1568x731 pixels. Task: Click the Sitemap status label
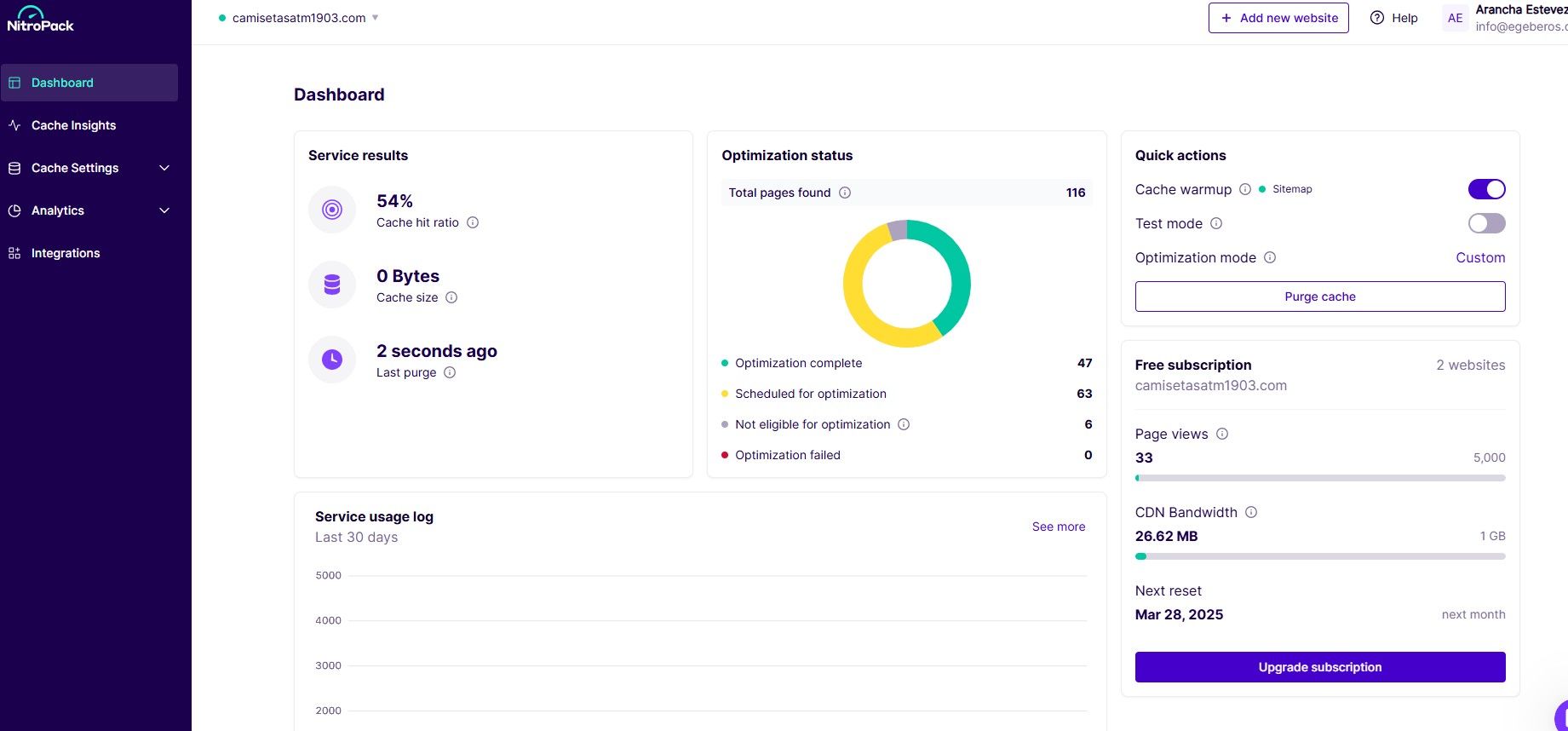1292,189
